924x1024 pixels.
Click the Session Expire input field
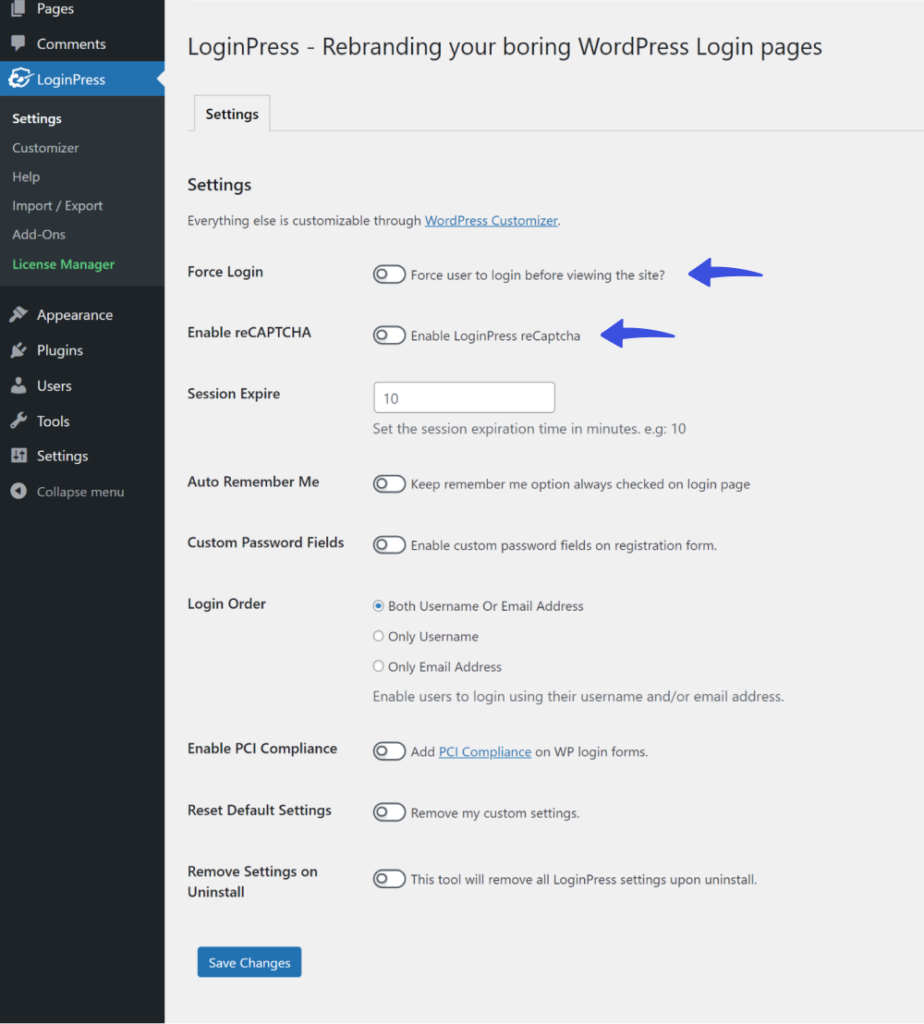pyautogui.click(x=464, y=398)
